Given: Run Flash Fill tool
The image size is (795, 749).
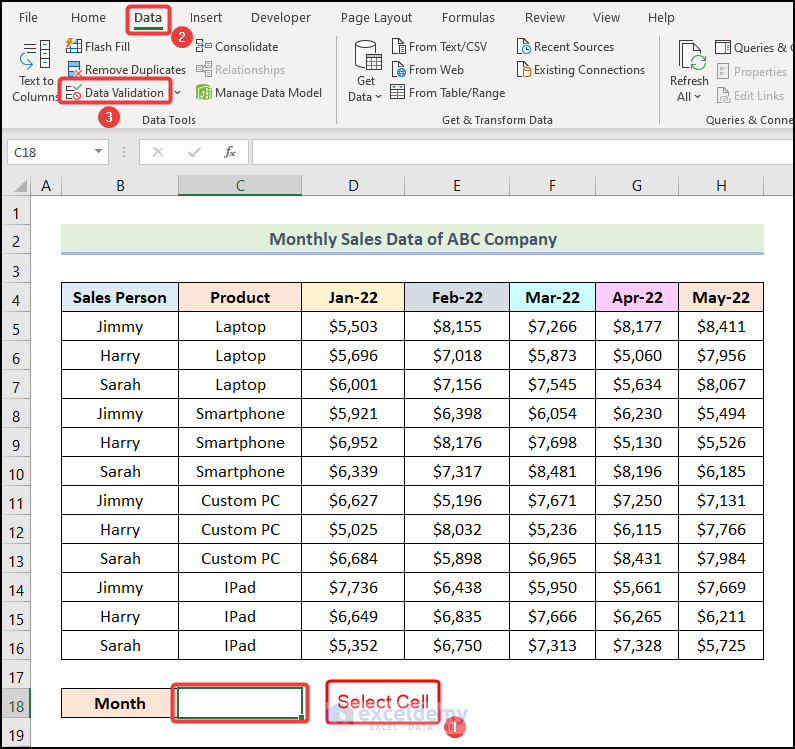Looking at the screenshot, I should (x=98, y=47).
